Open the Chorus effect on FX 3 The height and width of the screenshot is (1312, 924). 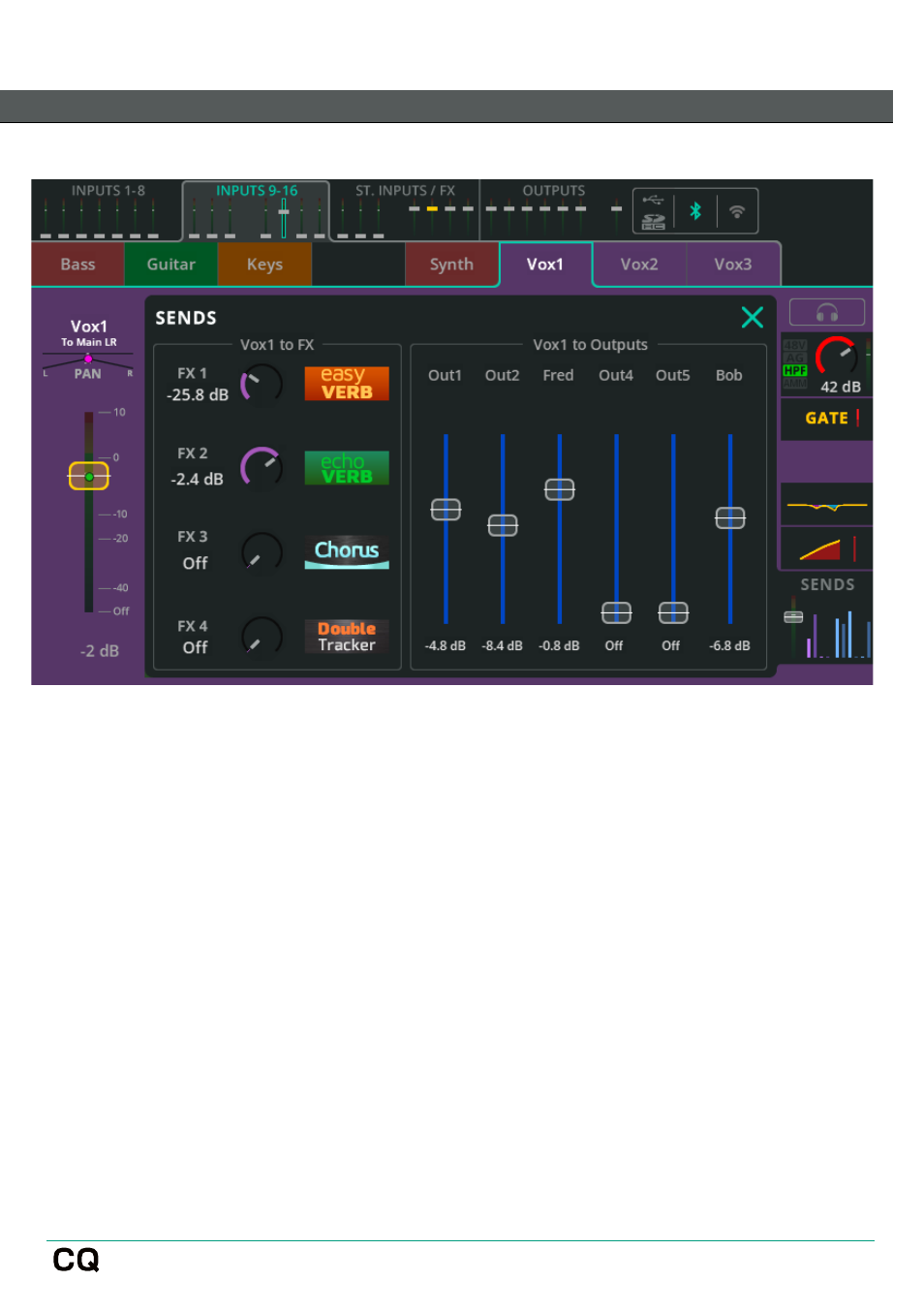coord(347,552)
